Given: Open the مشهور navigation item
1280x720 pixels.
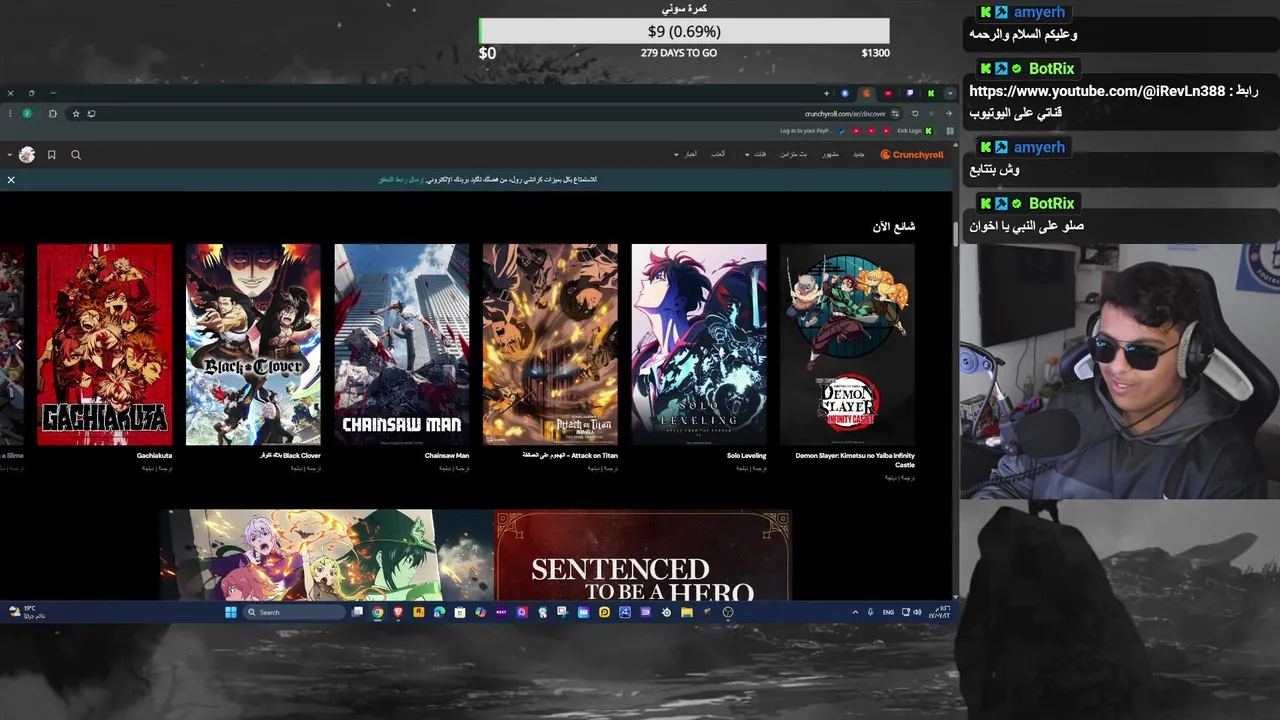Looking at the screenshot, I should coord(830,155).
